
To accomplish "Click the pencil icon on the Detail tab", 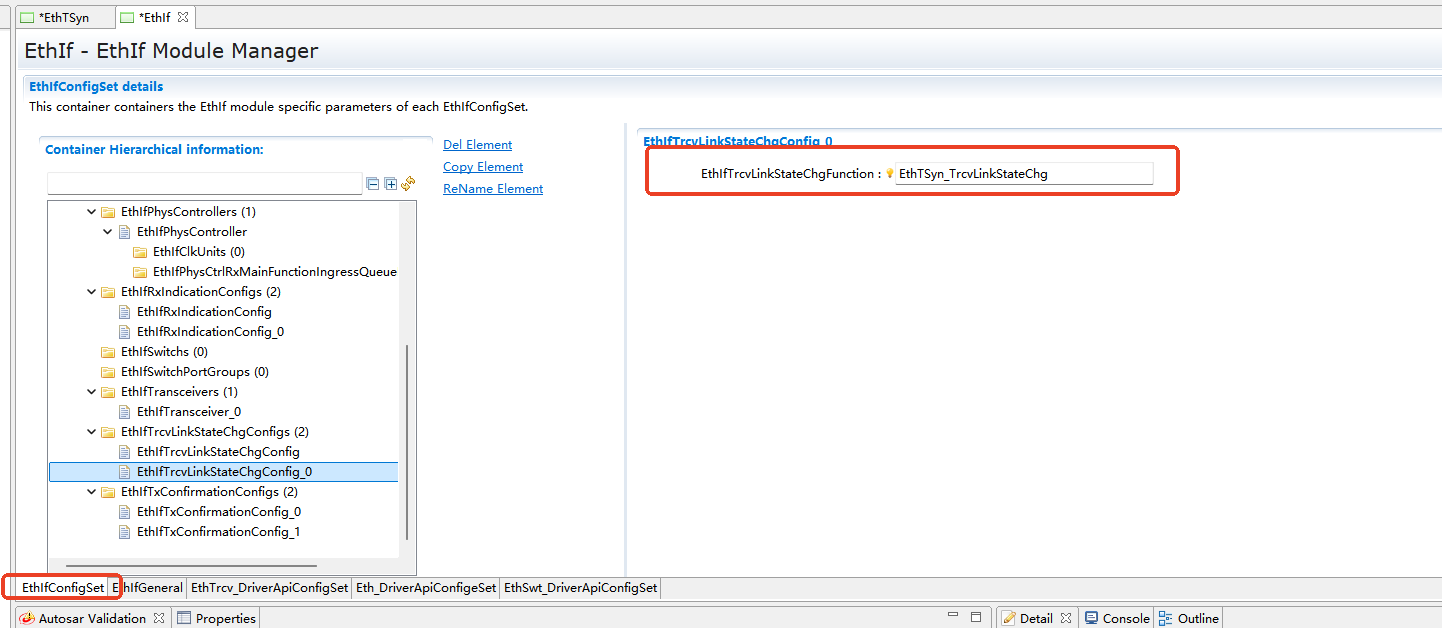I will click(x=1010, y=617).
